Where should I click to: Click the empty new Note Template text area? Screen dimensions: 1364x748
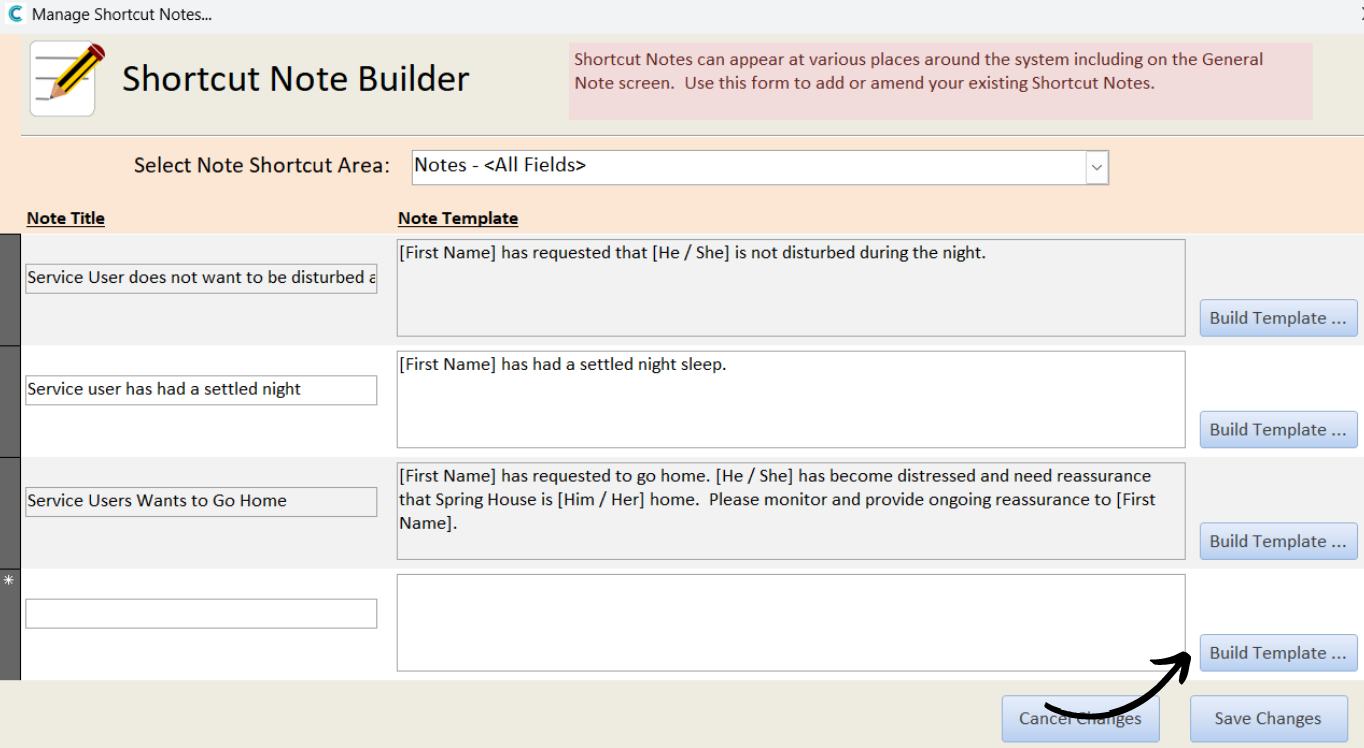(x=791, y=622)
